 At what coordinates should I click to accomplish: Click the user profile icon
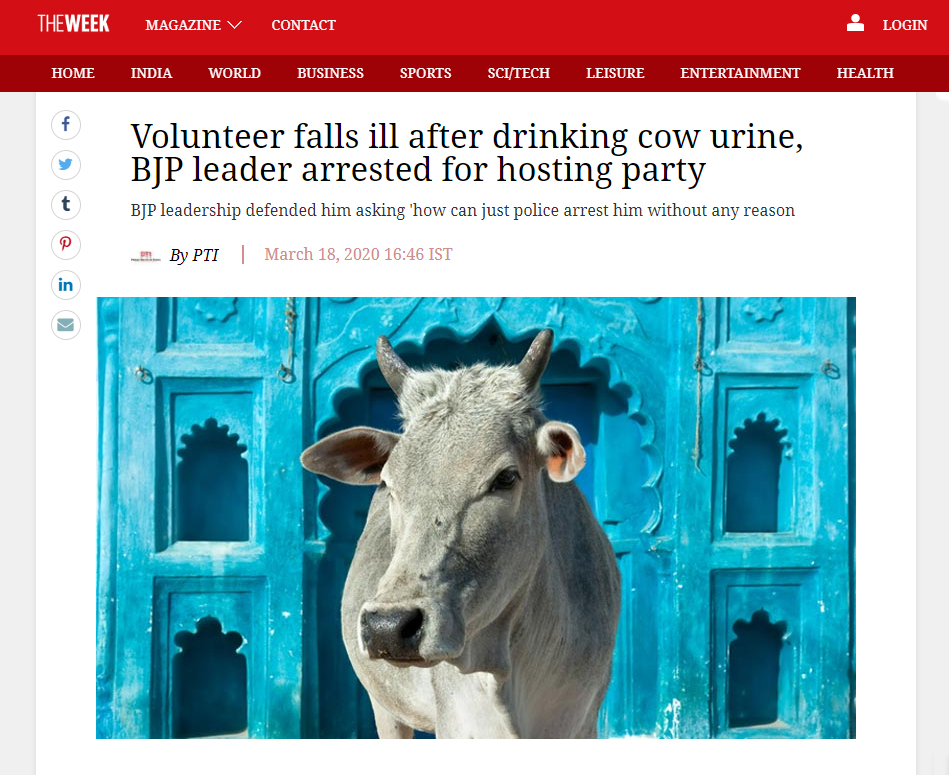click(x=855, y=24)
